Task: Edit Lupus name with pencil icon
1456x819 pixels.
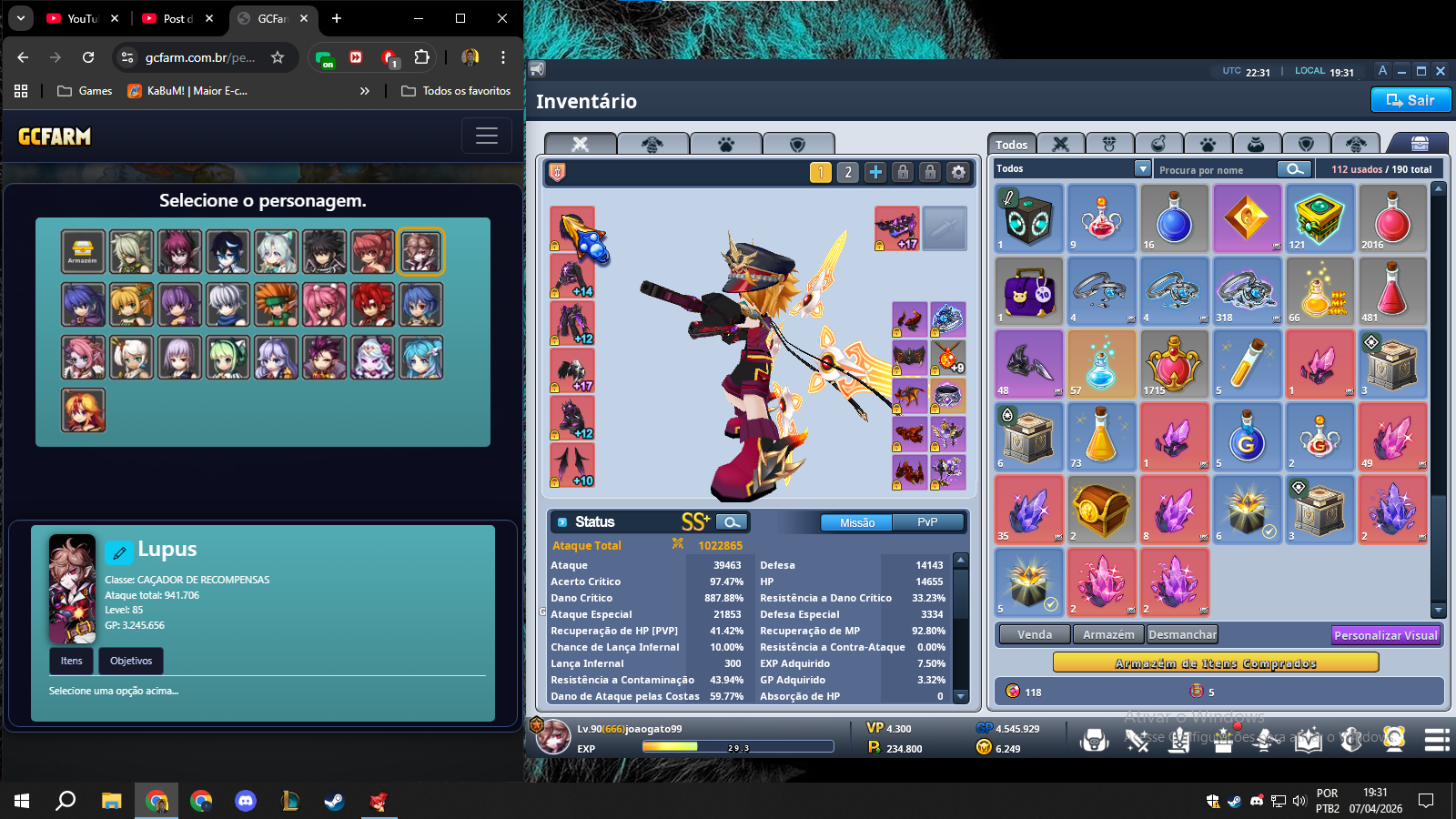Action: [119, 551]
